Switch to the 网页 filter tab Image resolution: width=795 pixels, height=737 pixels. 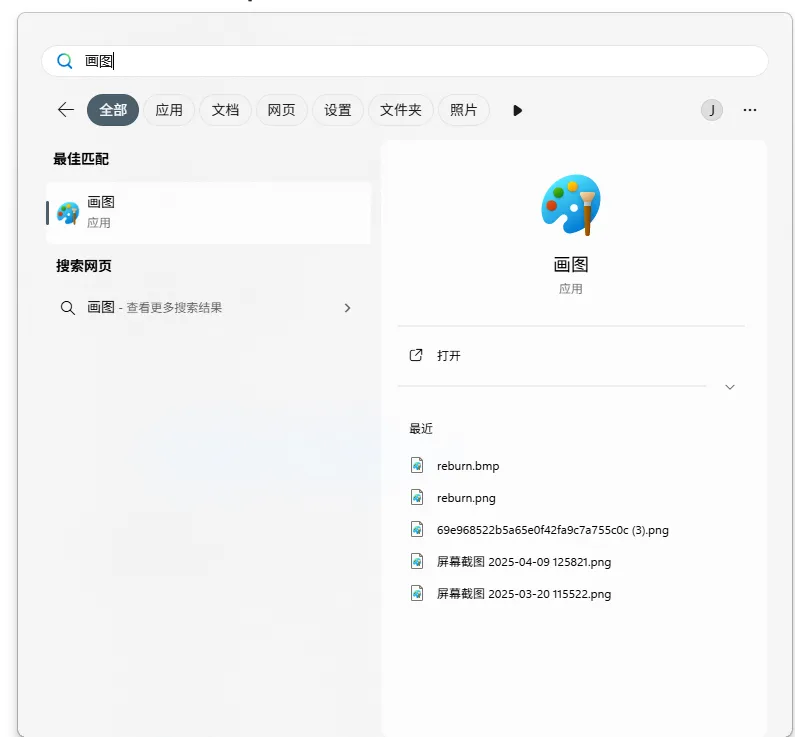point(281,110)
